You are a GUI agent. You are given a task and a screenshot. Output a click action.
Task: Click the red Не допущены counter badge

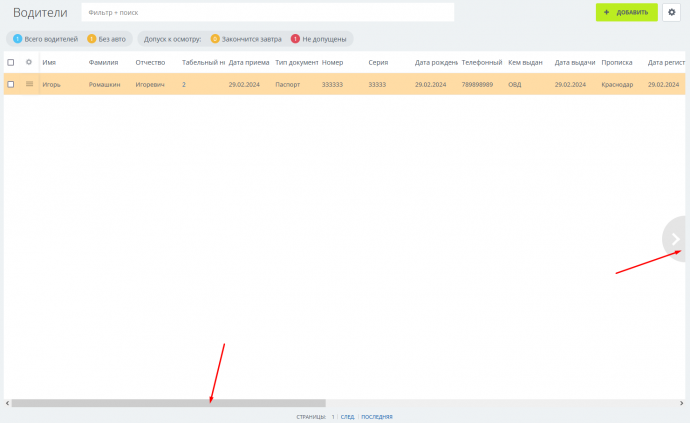(295, 39)
